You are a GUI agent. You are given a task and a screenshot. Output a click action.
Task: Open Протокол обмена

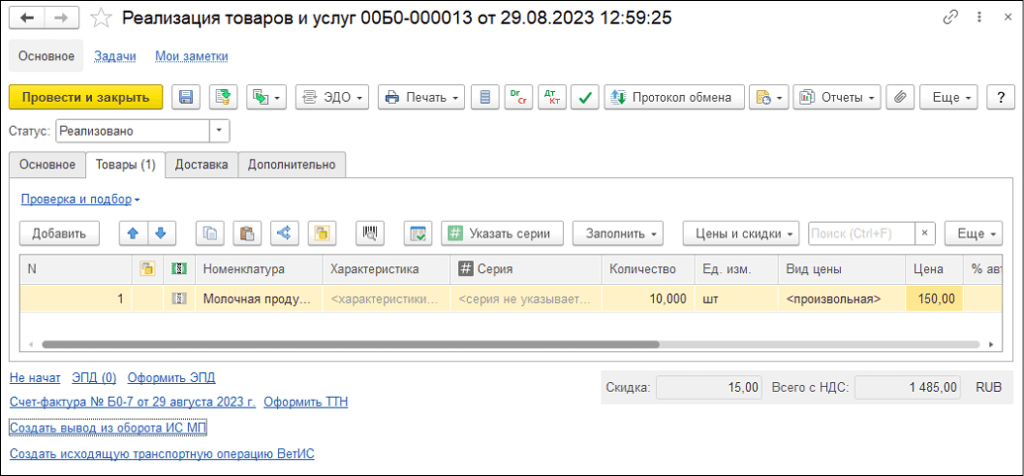click(673, 97)
